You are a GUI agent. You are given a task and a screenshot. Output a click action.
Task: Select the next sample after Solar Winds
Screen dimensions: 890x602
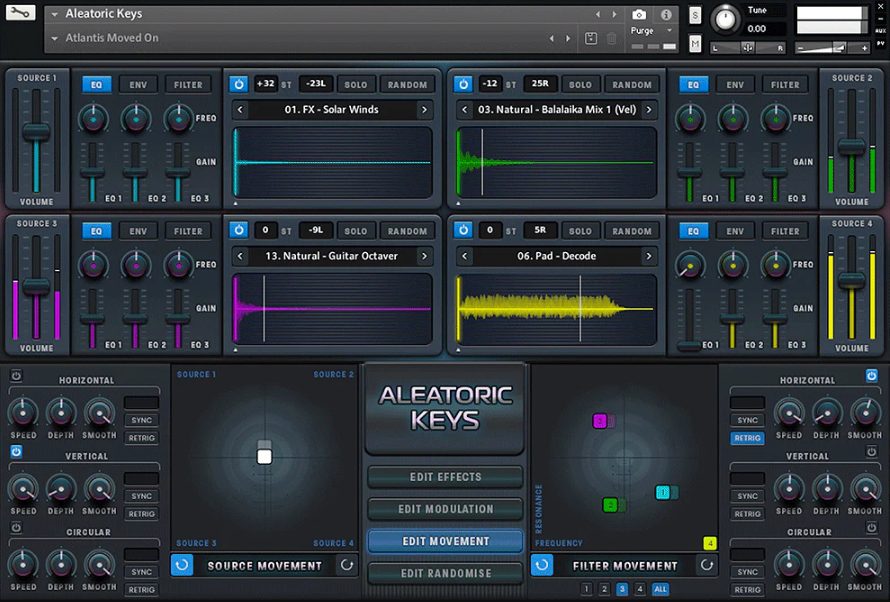coord(424,110)
